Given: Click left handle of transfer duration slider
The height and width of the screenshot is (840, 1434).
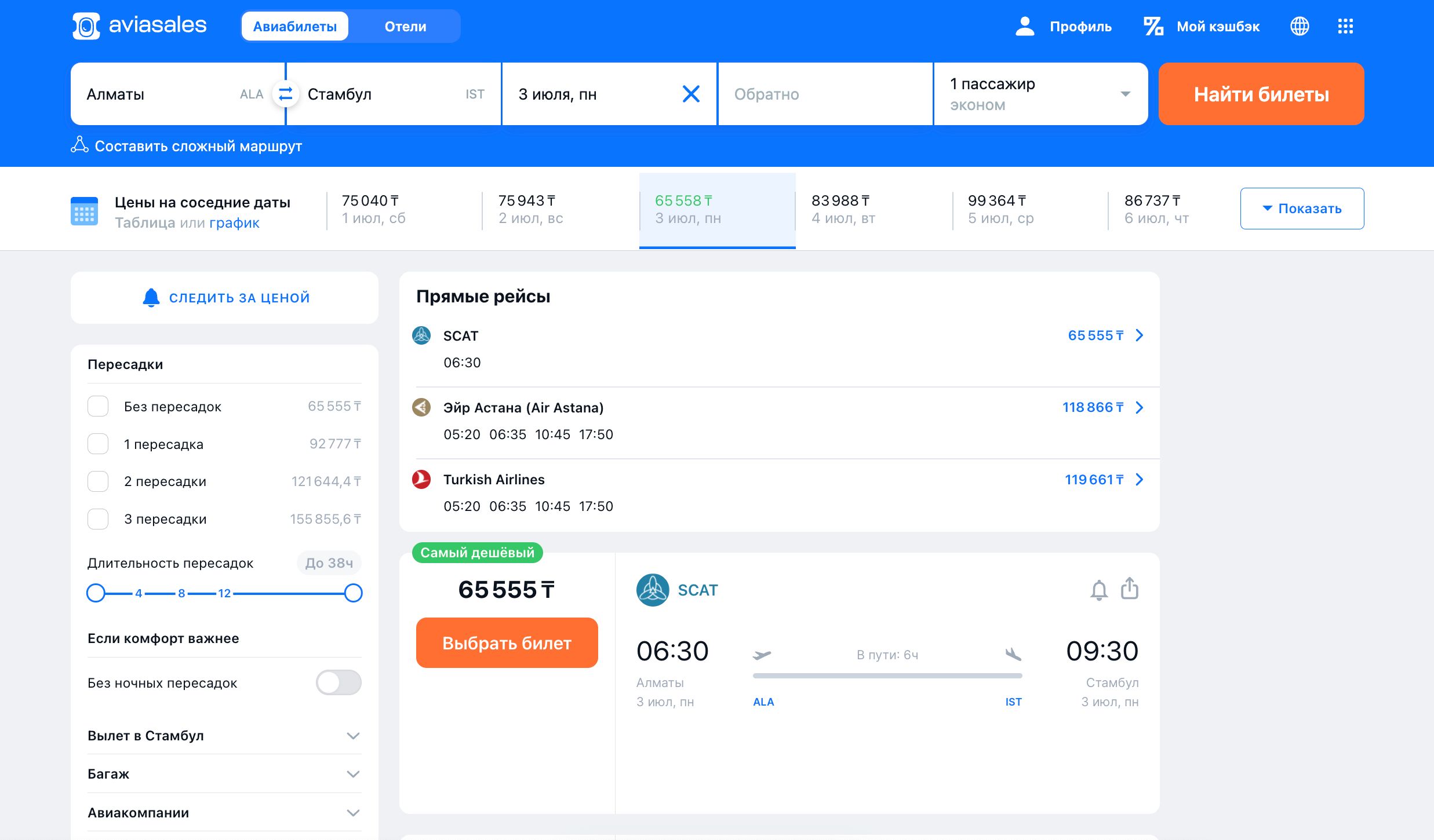Looking at the screenshot, I should pyautogui.click(x=96, y=593).
